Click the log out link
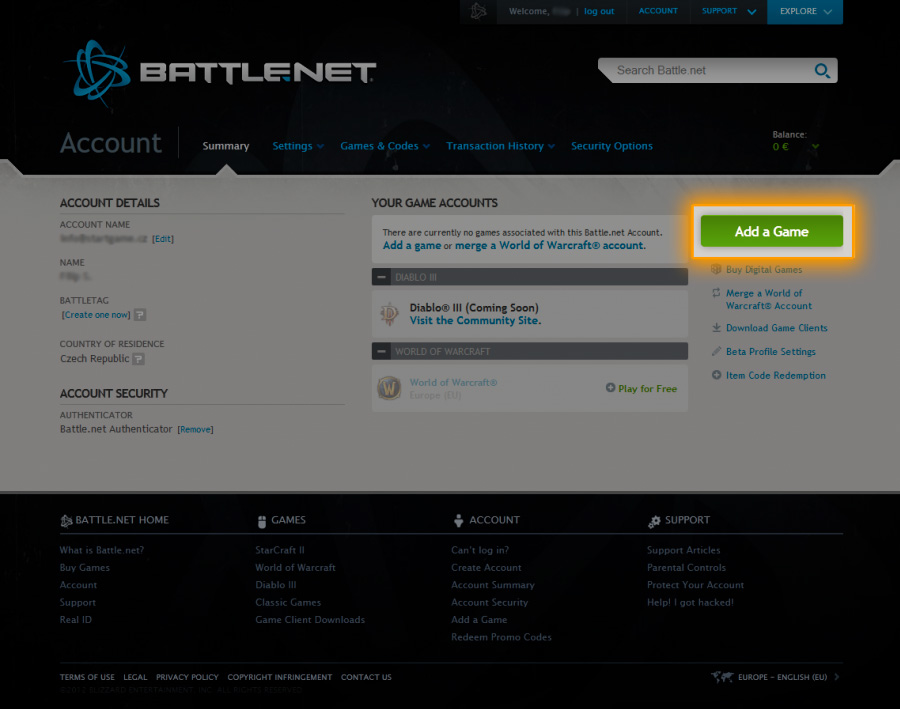 (x=599, y=11)
